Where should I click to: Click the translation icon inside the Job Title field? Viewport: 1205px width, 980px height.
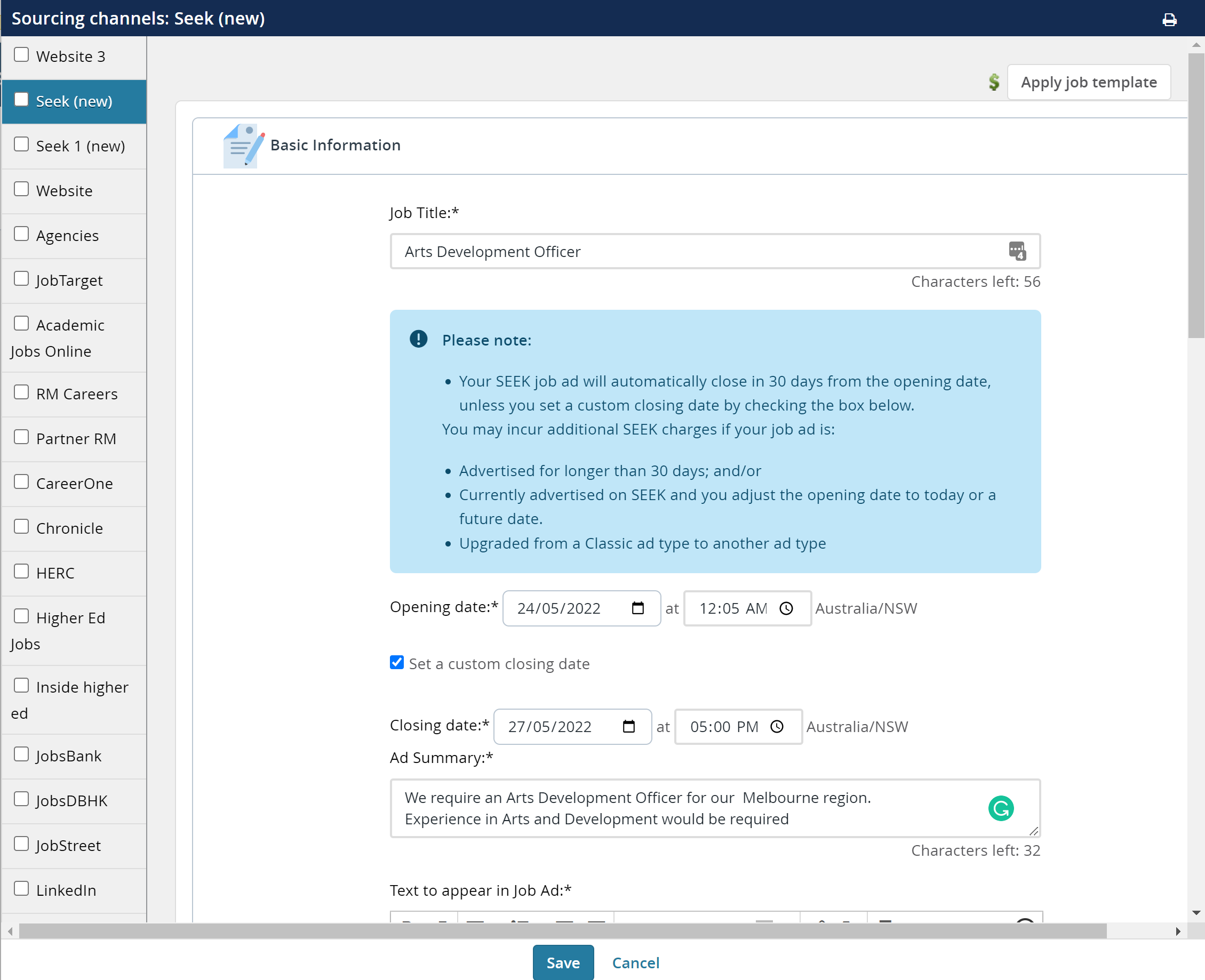[1017, 251]
